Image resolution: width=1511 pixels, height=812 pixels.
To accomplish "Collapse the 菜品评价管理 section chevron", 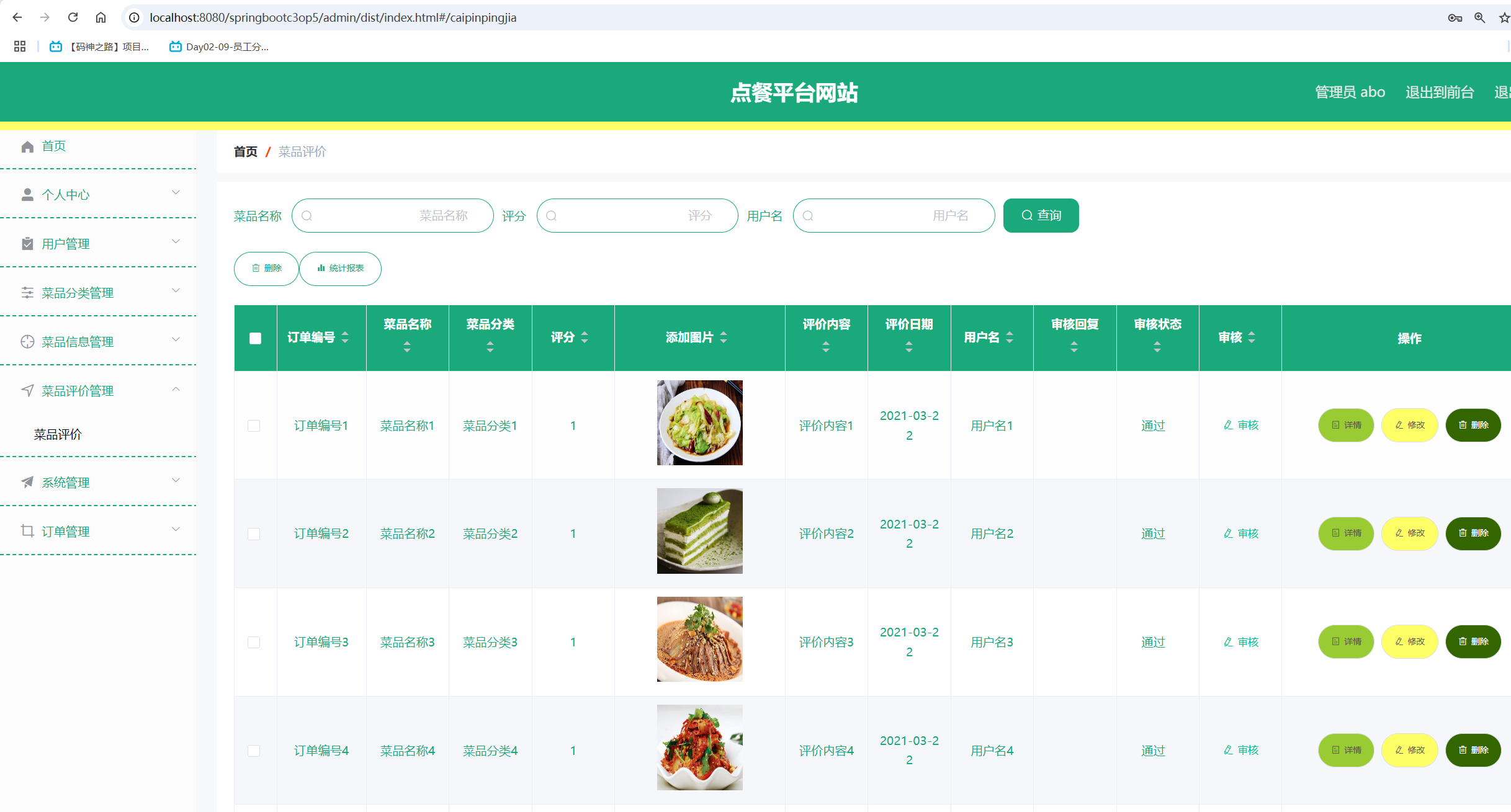I will [x=176, y=389].
